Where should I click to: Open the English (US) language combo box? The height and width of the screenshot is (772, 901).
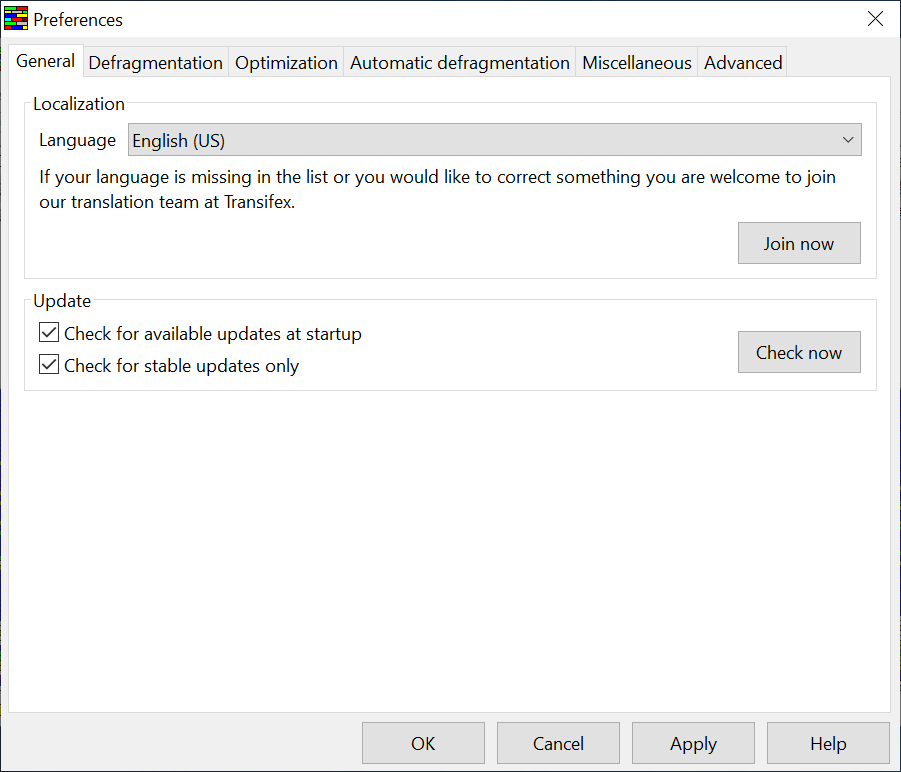pos(480,141)
